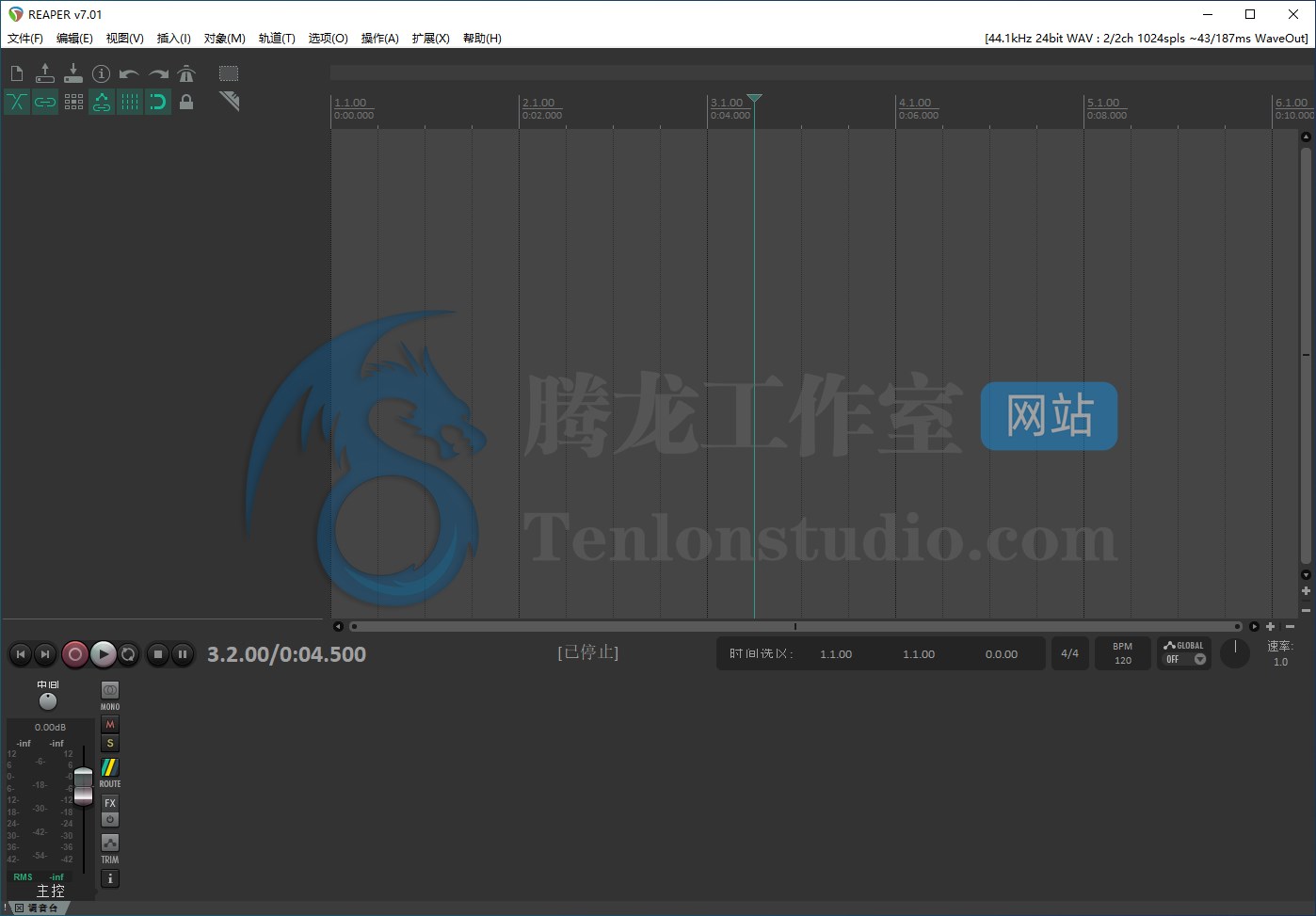
Task: Click the edit cursor marker on ruler
Action: (x=754, y=99)
